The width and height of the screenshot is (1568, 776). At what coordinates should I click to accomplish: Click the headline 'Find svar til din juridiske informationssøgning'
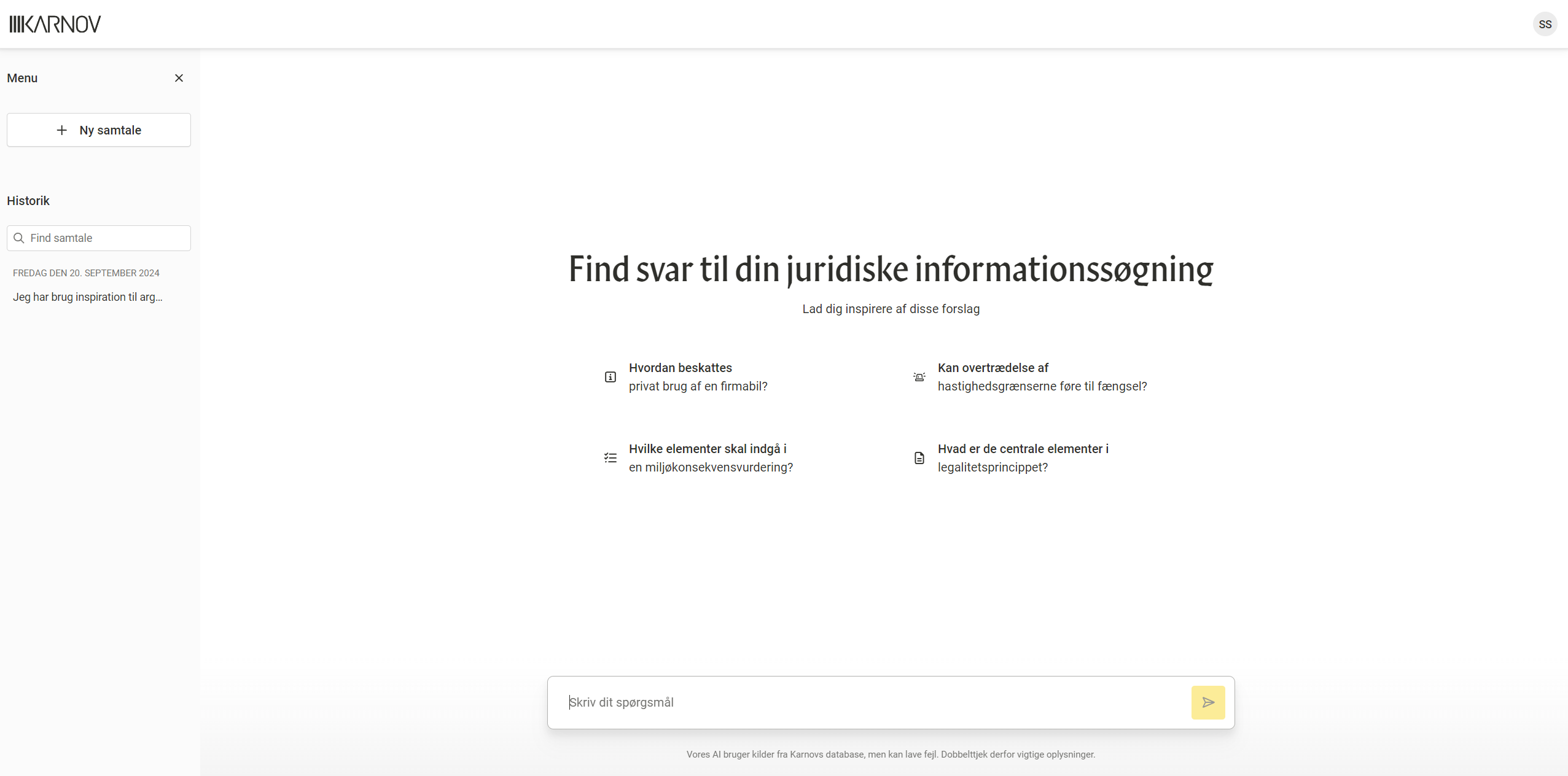(x=891, y=270)
